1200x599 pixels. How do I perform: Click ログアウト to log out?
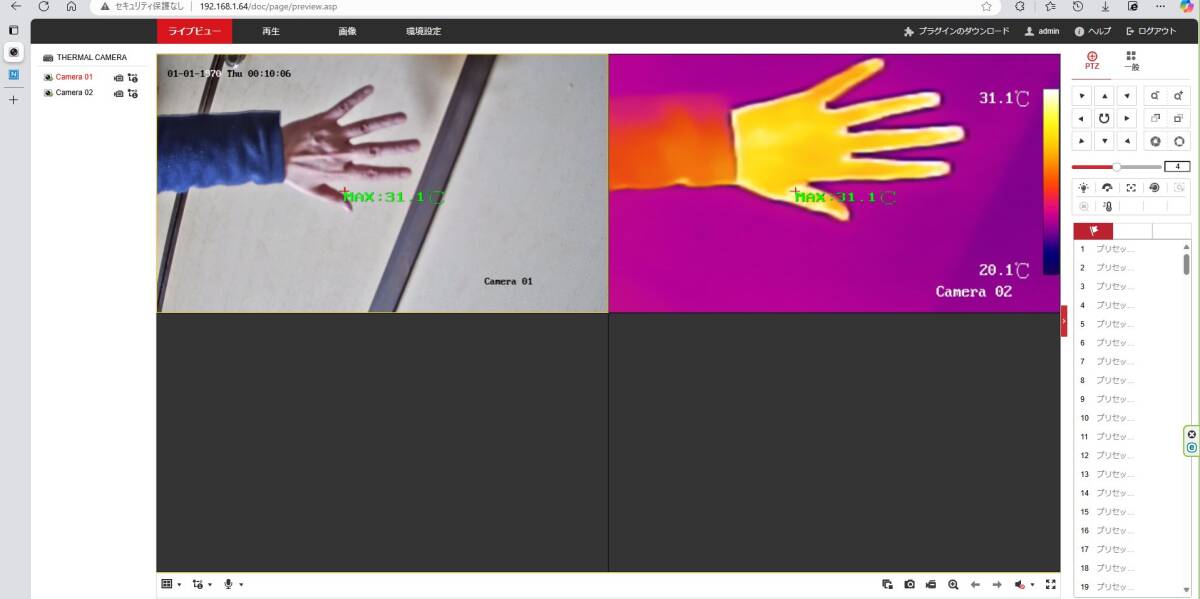[x=1151, y=31]
